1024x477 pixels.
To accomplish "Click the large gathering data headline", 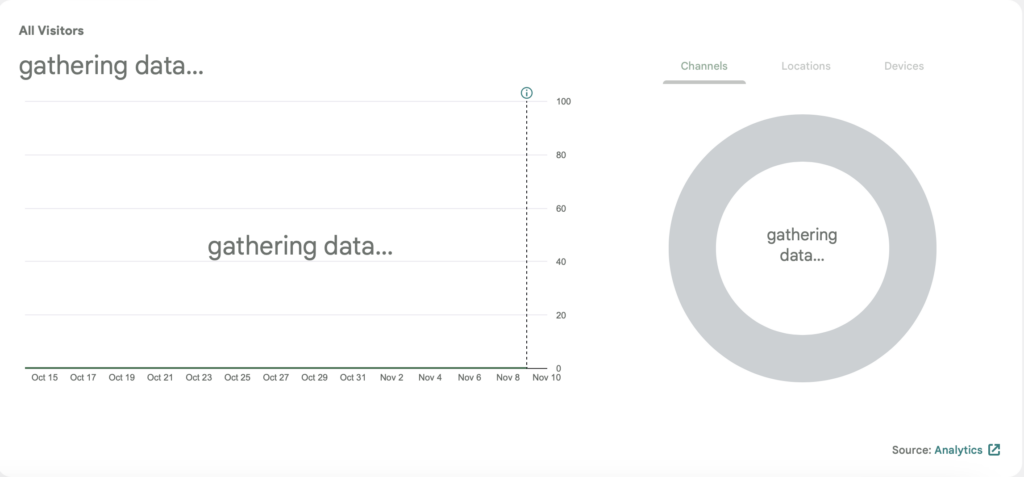I will tap(111, 67).
